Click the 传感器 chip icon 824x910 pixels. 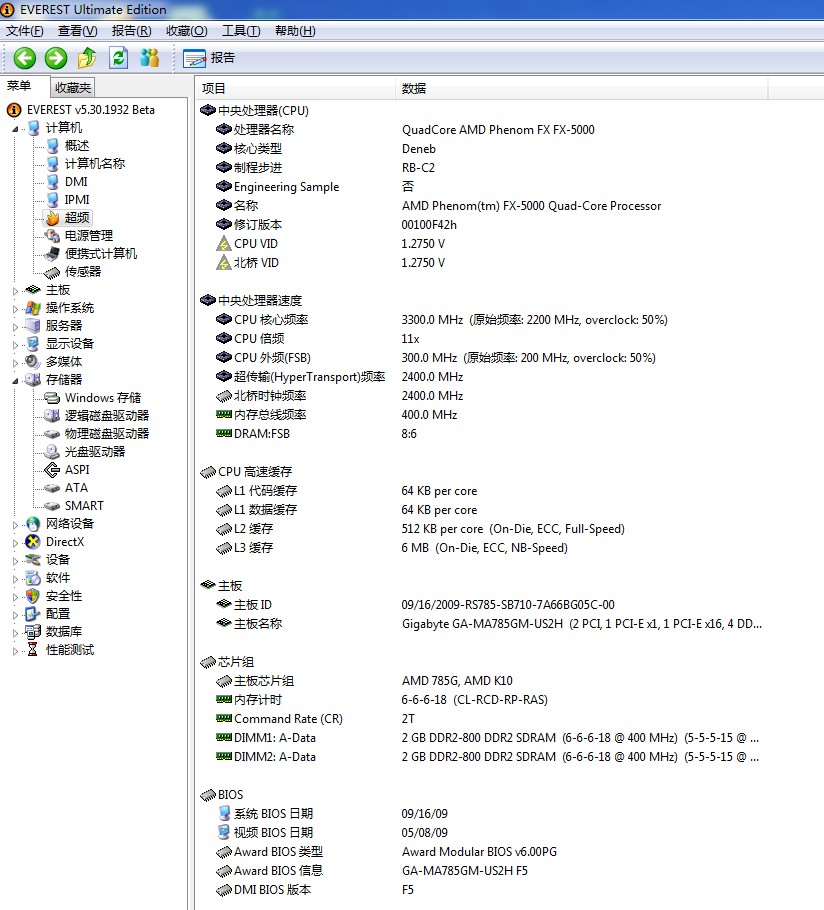53,272
